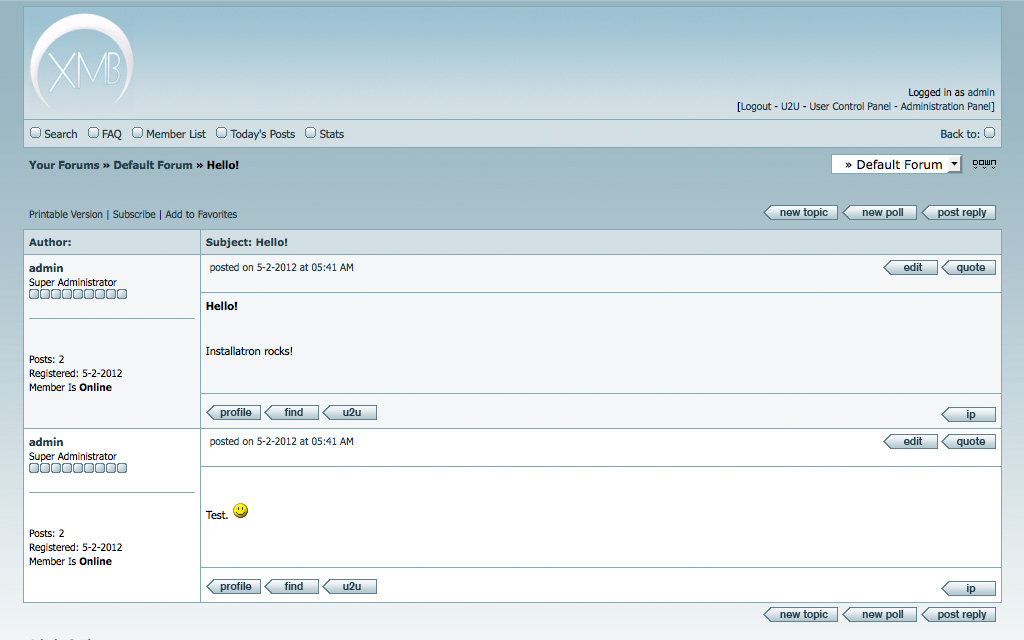1024x640 pixels.
Task: Edit the first post titled Hello!
Action: pos(911,268)
